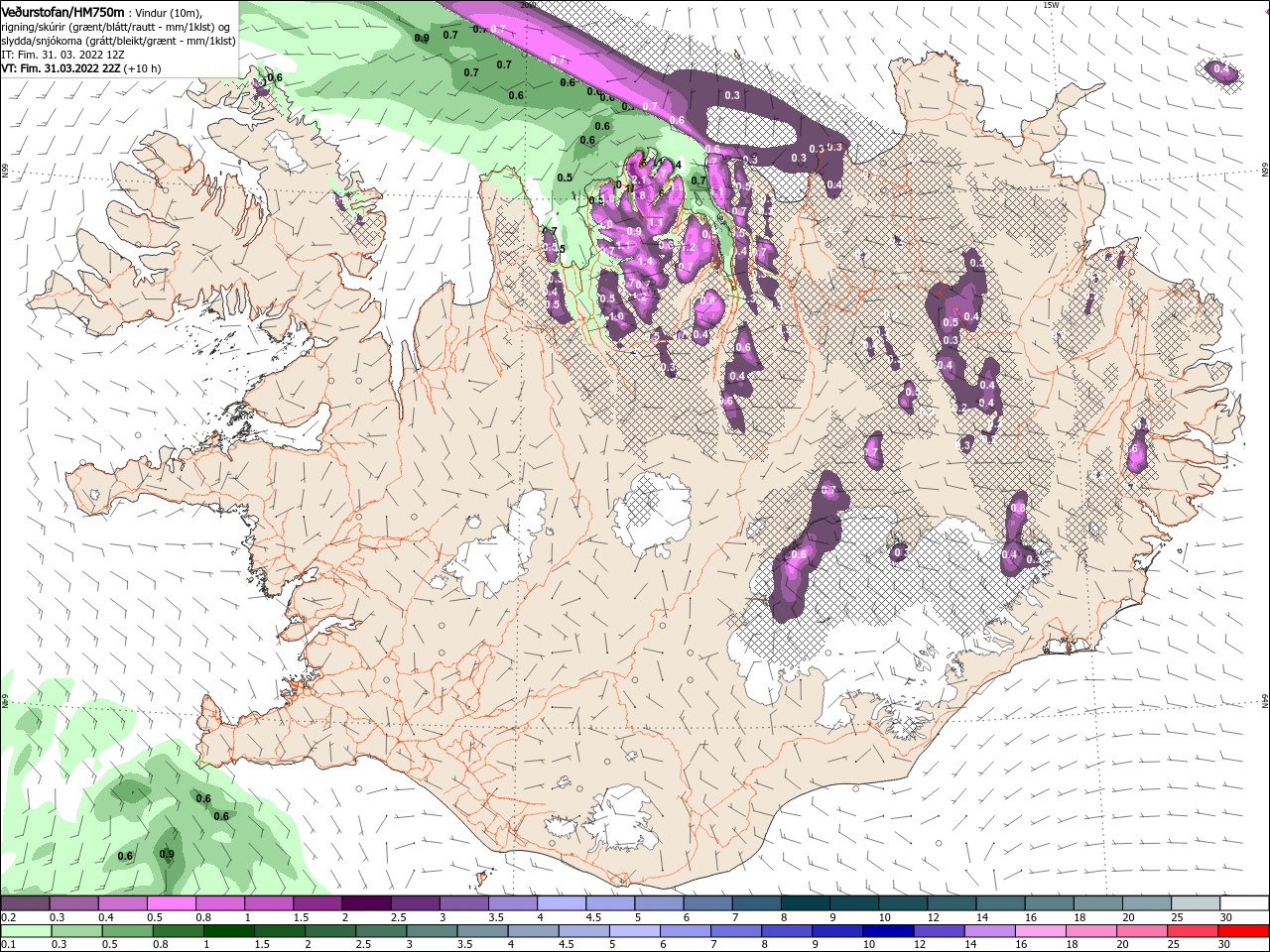Choose the periwinkle 6–7 rain legend swatch
This screenshot has width=1270, height=952.
click(688, 931)
